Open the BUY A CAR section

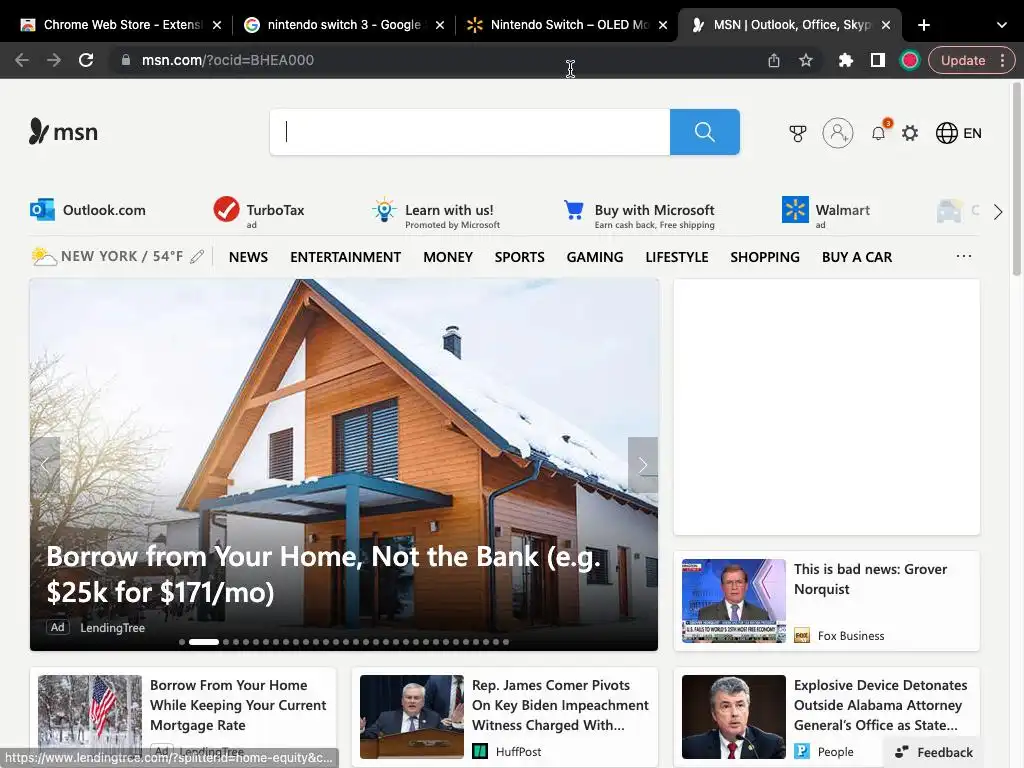tap(857, 257)
